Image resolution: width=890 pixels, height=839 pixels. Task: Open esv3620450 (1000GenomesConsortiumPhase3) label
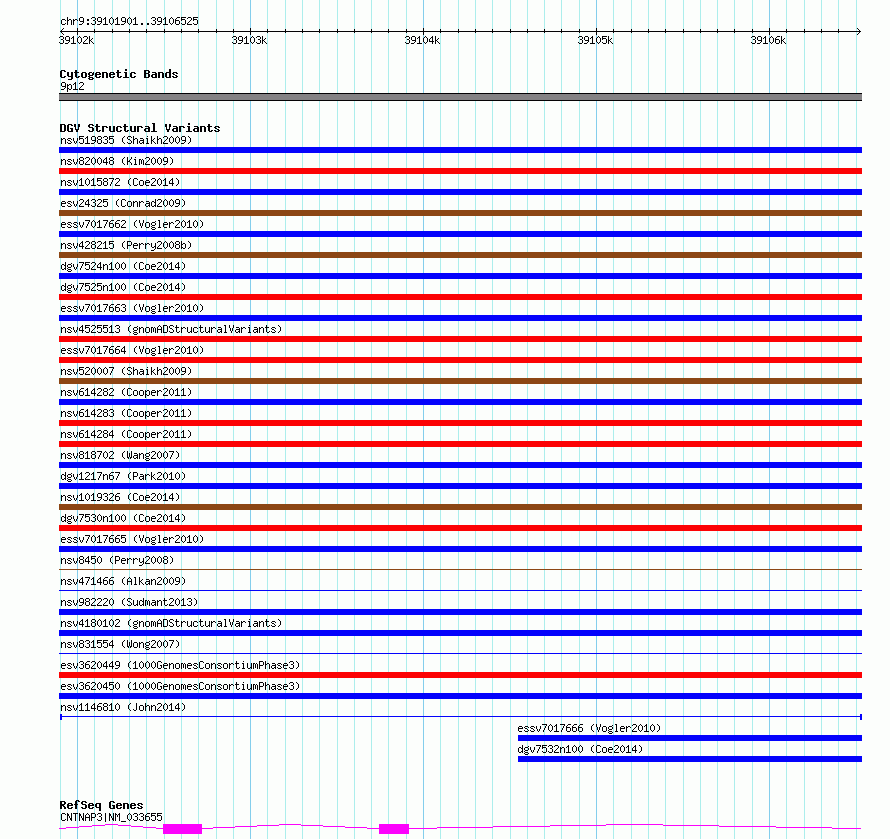pyautogui.click(x=180, y=686)
